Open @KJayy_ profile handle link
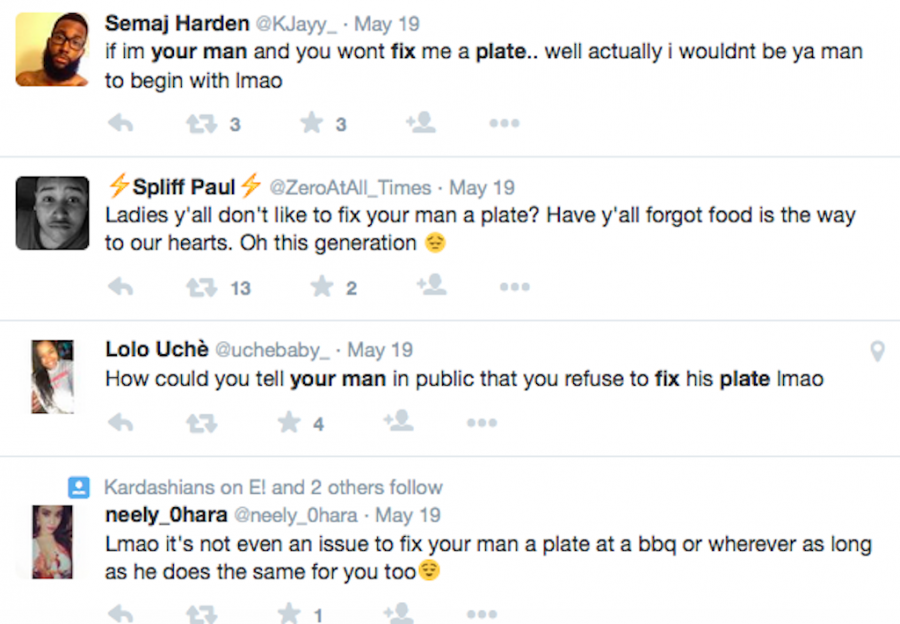The height and width of the screenshot is (624, 900). tap(299, 23)
